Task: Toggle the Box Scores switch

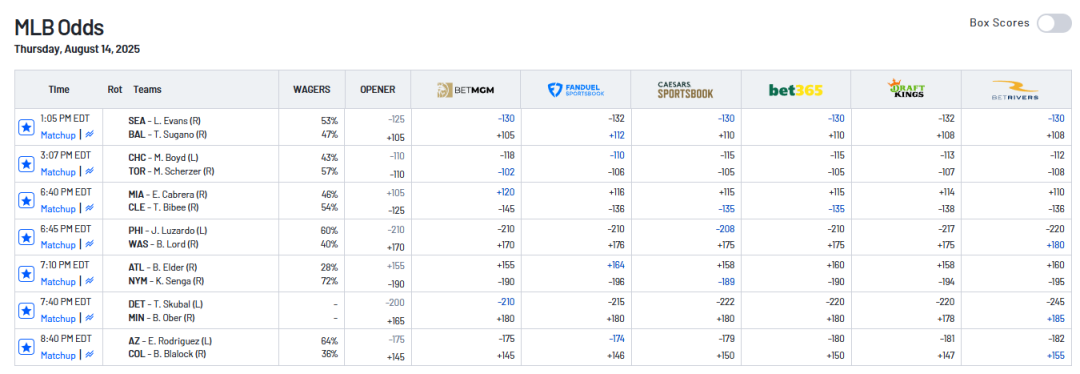Action: point(1054,23)
